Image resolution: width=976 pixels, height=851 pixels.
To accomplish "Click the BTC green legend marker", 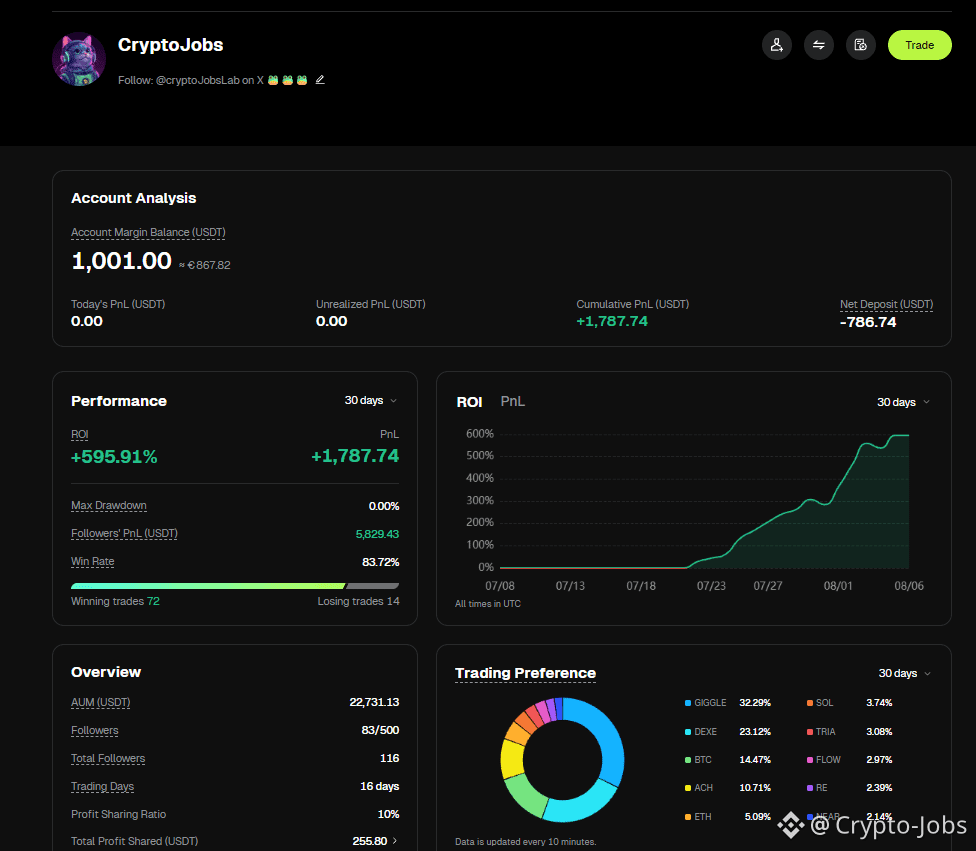I will 688,760.
